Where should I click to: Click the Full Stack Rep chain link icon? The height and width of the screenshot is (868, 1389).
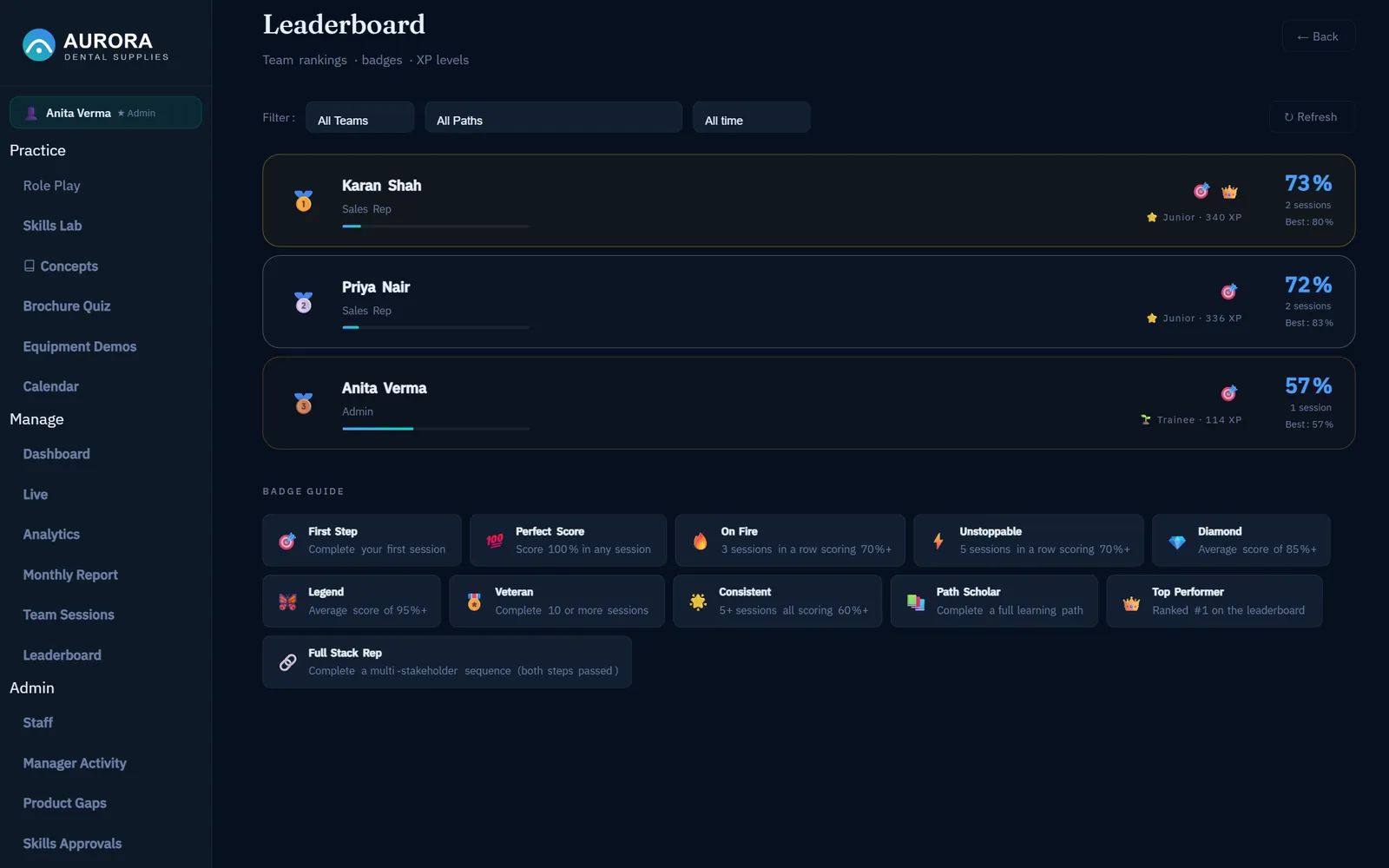pos(287,662)
